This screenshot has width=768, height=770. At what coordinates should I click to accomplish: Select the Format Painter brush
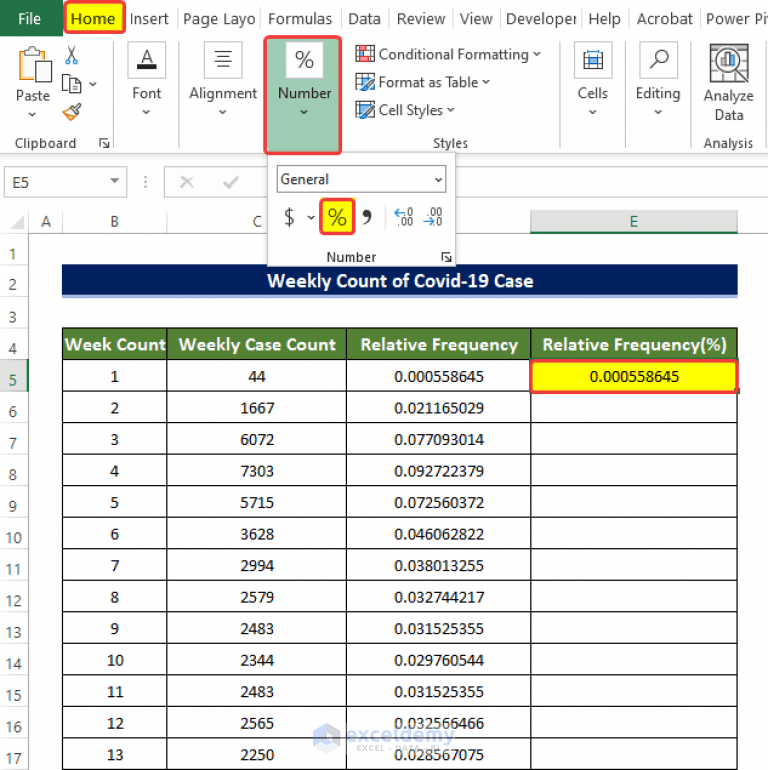[x=72, y=112]
